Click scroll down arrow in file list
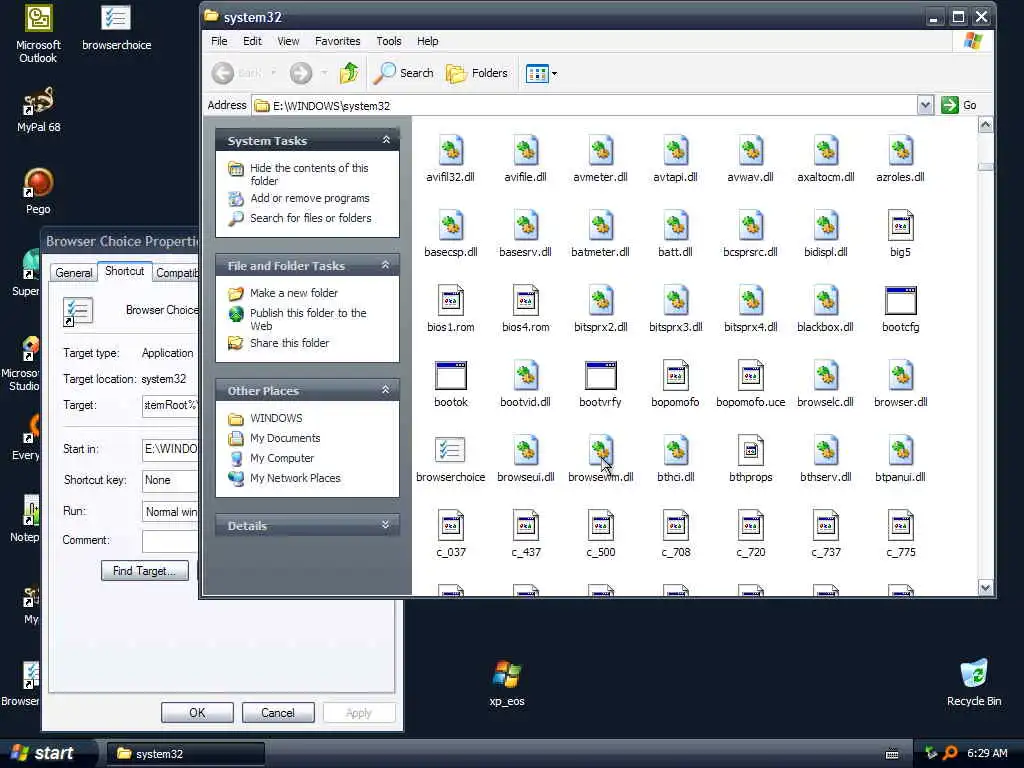Screen dimensions: 1024x768 point(985,588)
